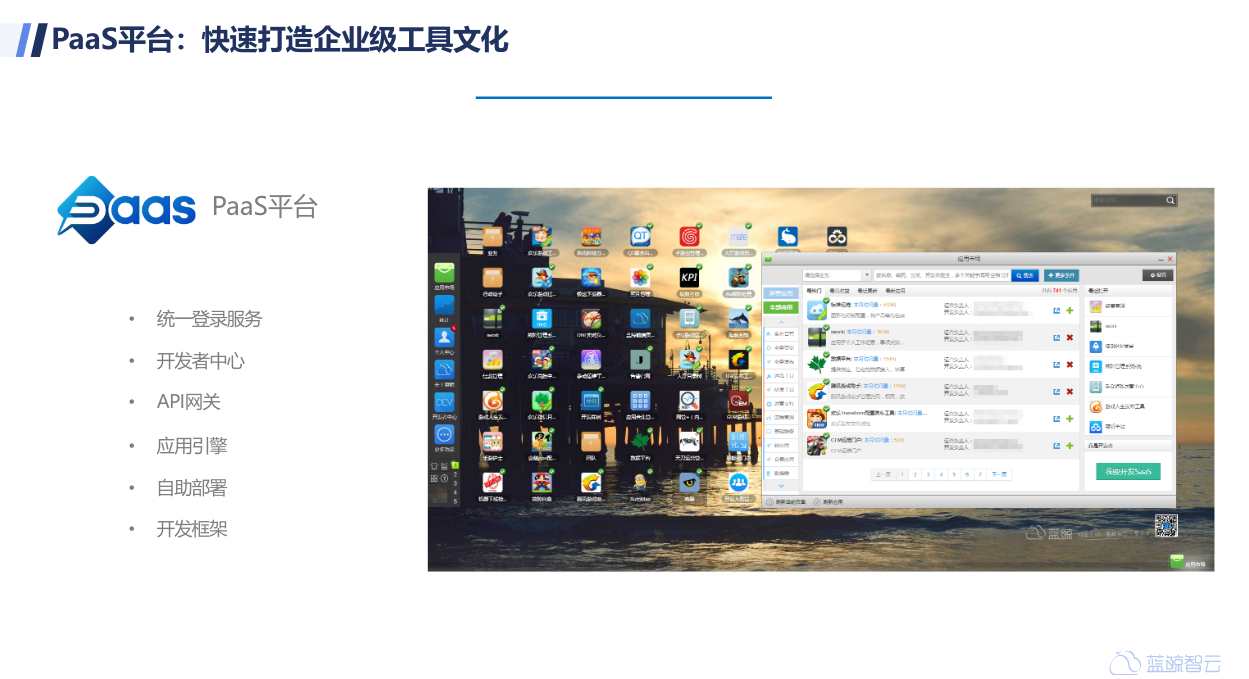Image resolution: width=1249 pixels, height=679 pixels.
Task: Click magnifier icon in desktop top-right search box
Action: (1170, 201)
